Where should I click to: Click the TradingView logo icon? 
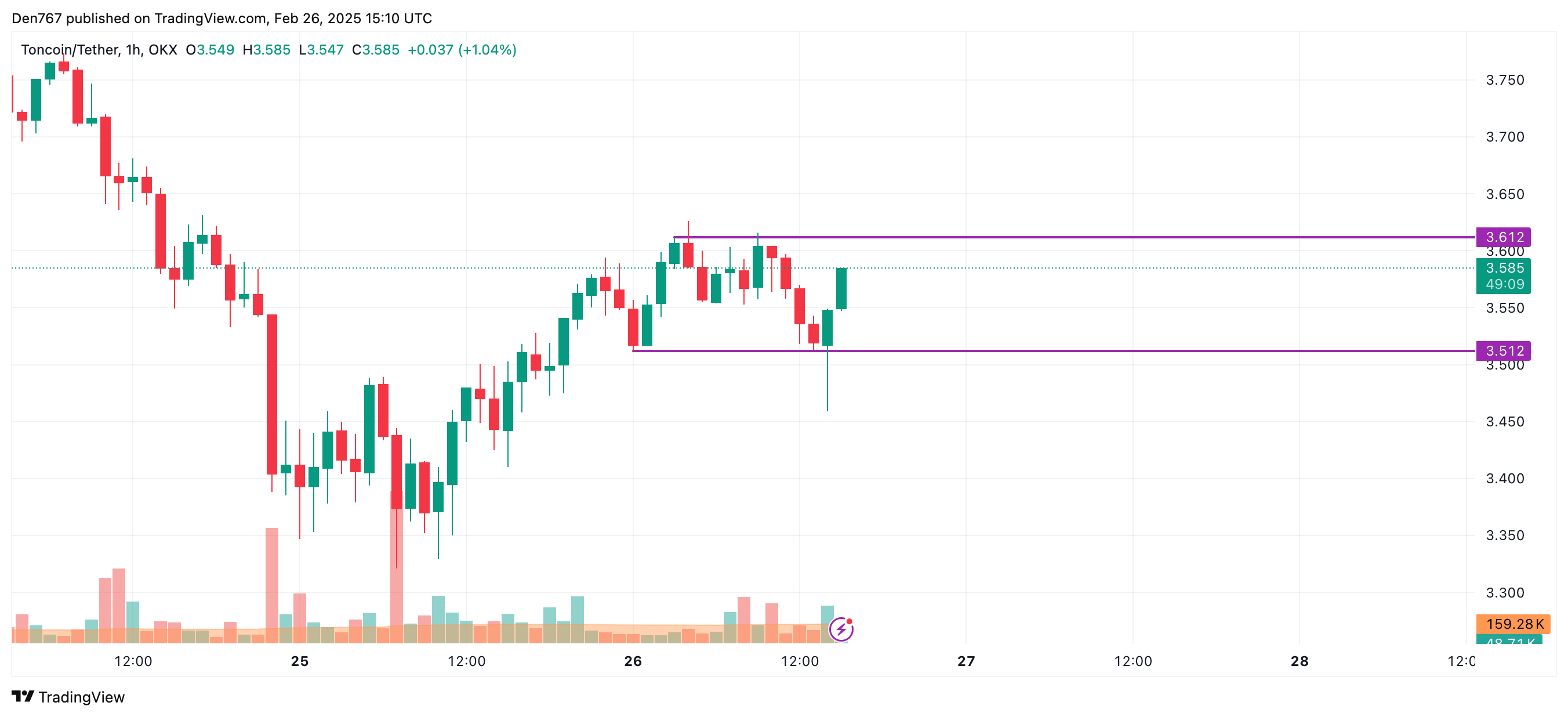pos(23,696)
